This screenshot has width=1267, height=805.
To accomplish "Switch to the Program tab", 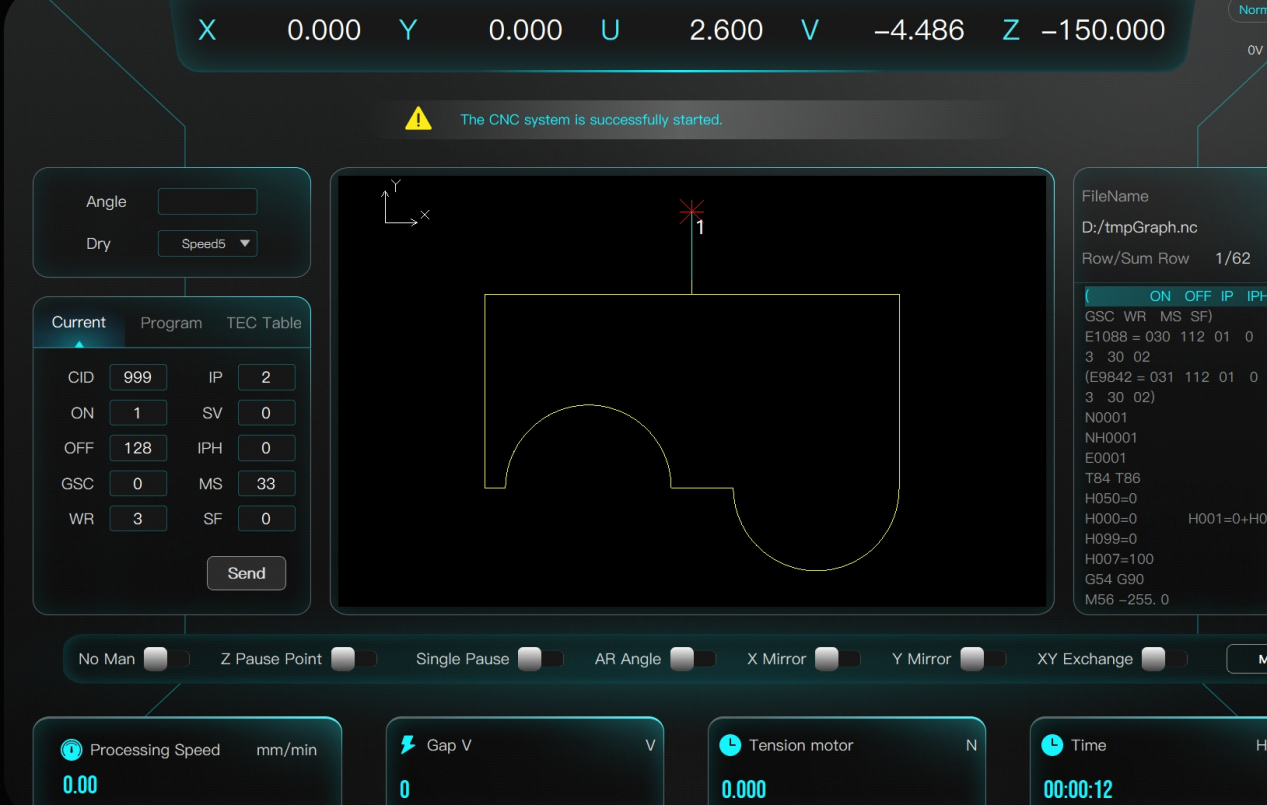I will click(x=171, y=323).
